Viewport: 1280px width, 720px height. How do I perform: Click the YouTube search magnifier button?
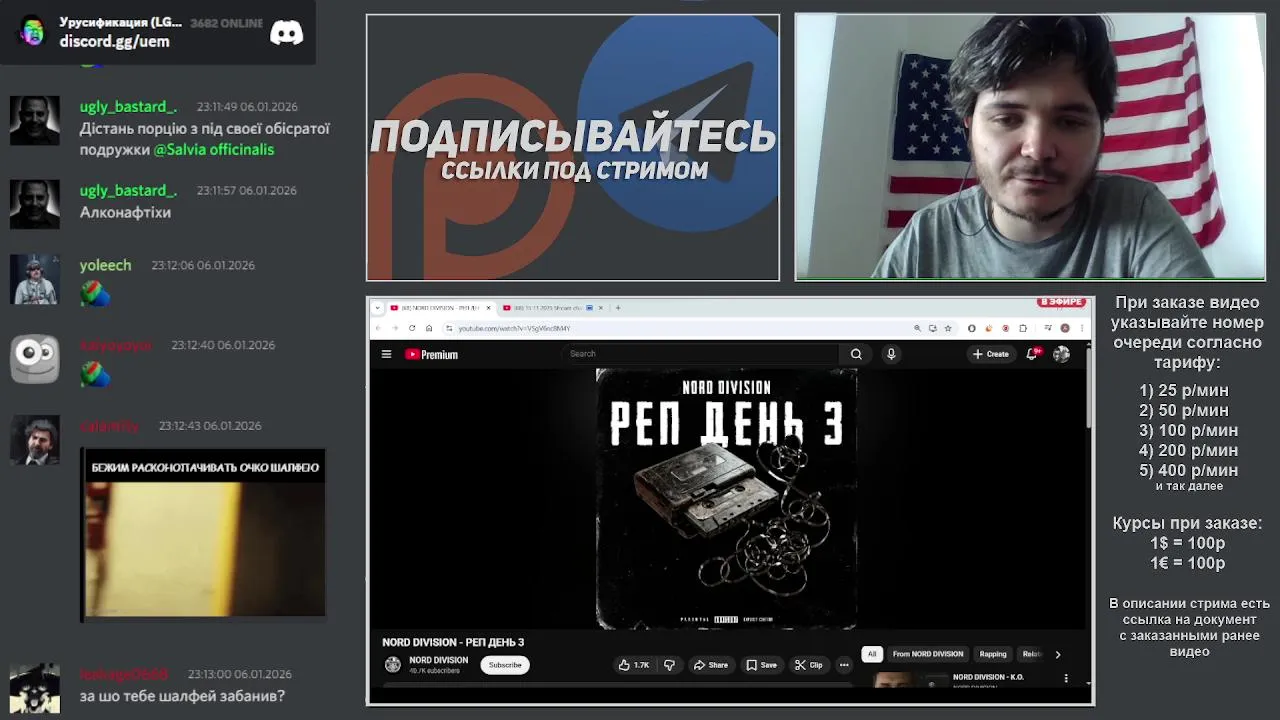(856, 354)
